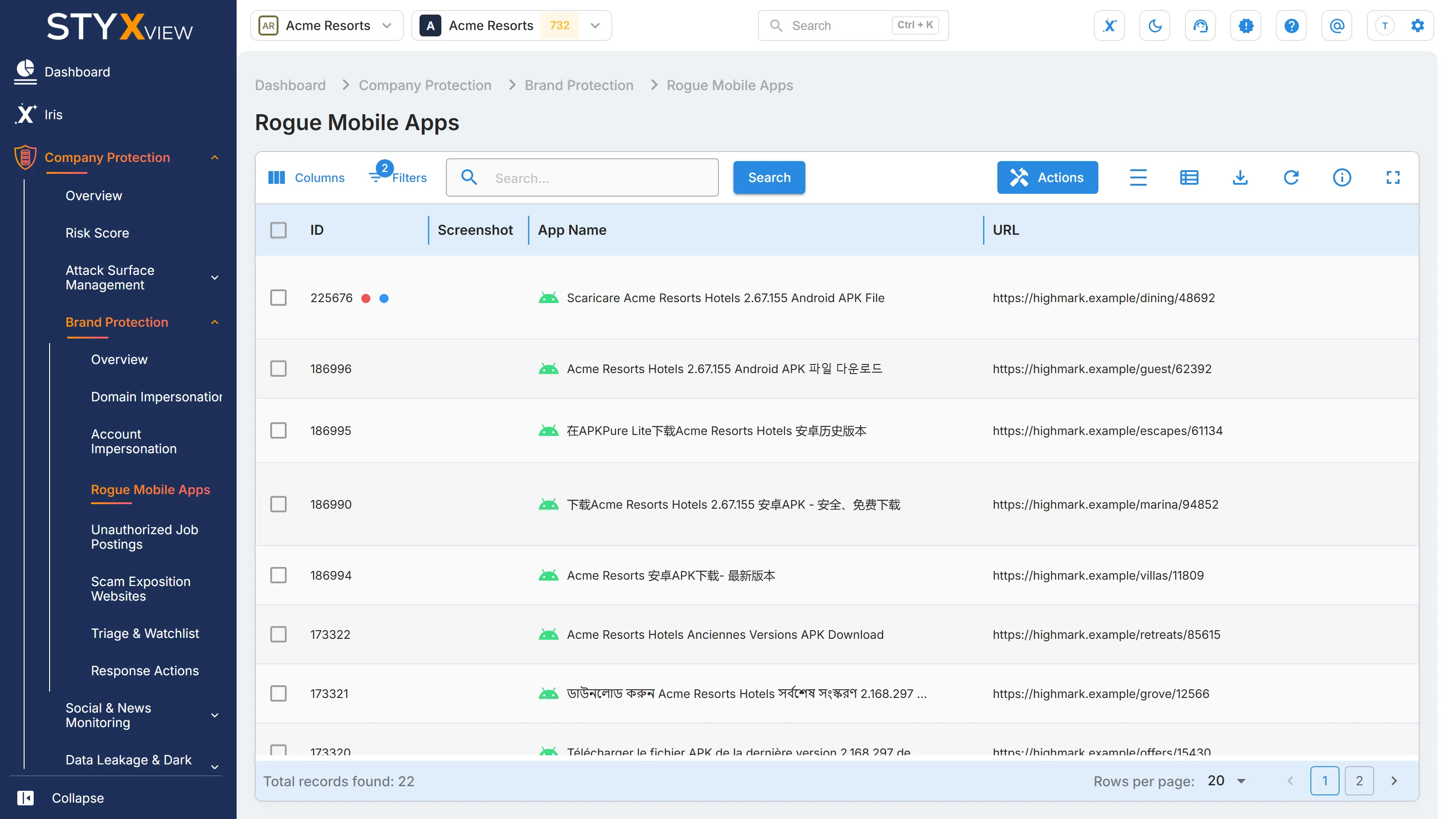The width and height of the screenshot is (1456, 819).
Task: Open settings gear in top bar
Action: [1417, 25]
